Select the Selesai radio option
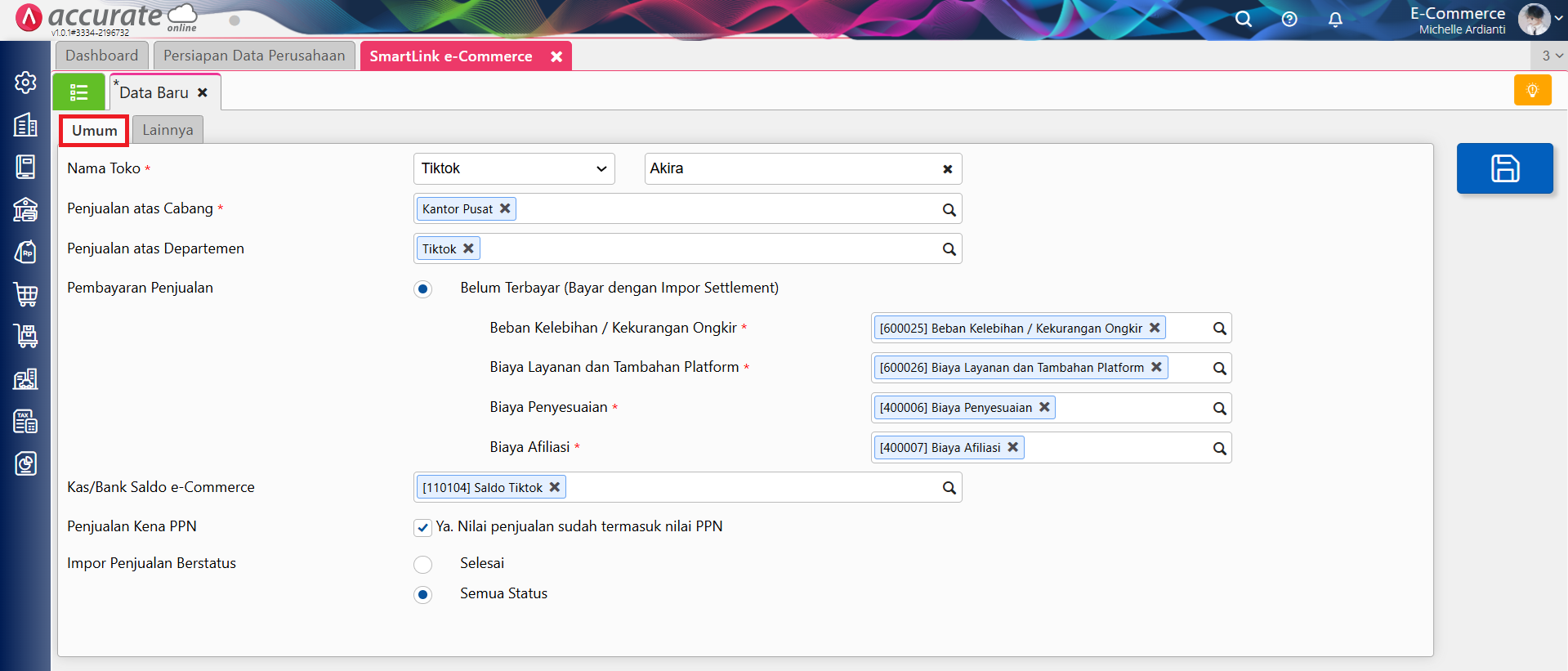Screen dimensions: 1568x671 (x=422, y=564)
